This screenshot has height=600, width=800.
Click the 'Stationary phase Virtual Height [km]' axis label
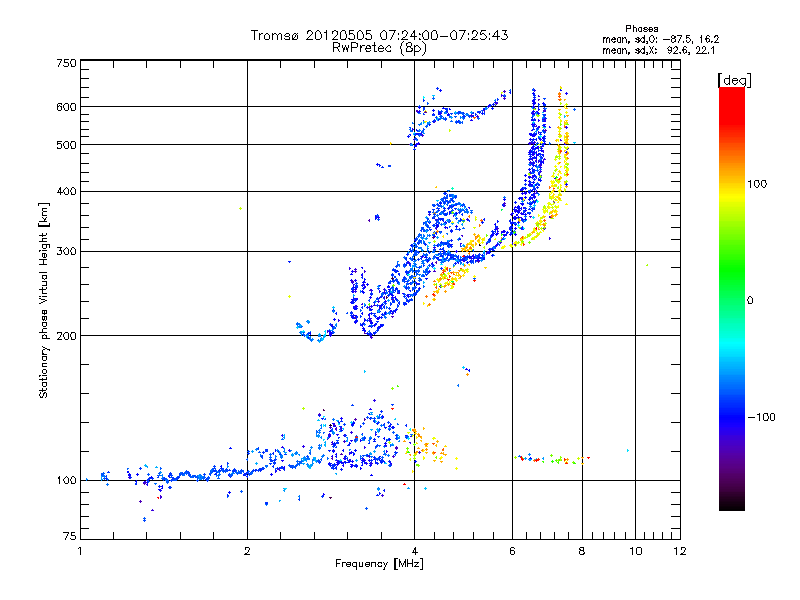tap(44, 301)
